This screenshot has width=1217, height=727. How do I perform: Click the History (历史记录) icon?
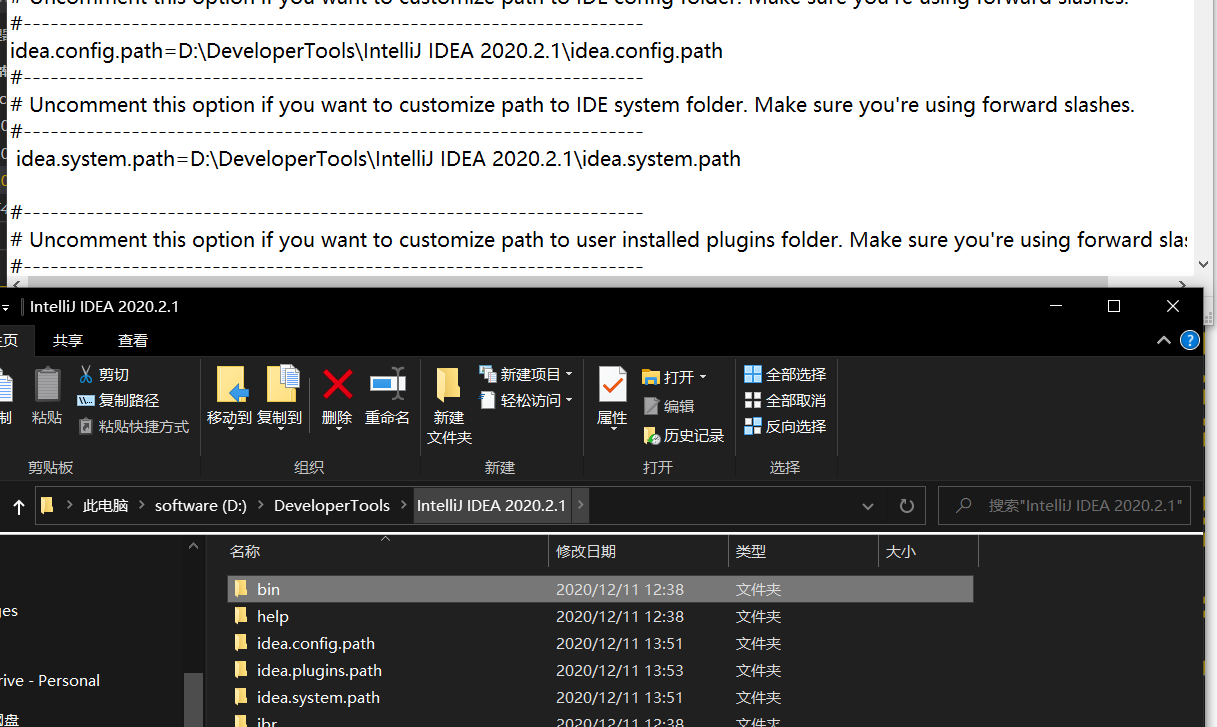point(652,436)
